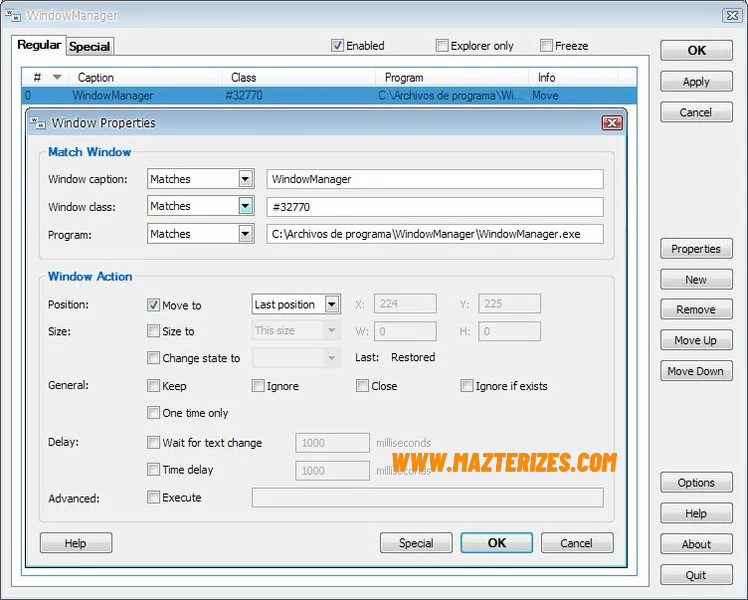Check Change state to option
Image resolution: width=748 pixels, height=600 pixels.
pos(153,357)
